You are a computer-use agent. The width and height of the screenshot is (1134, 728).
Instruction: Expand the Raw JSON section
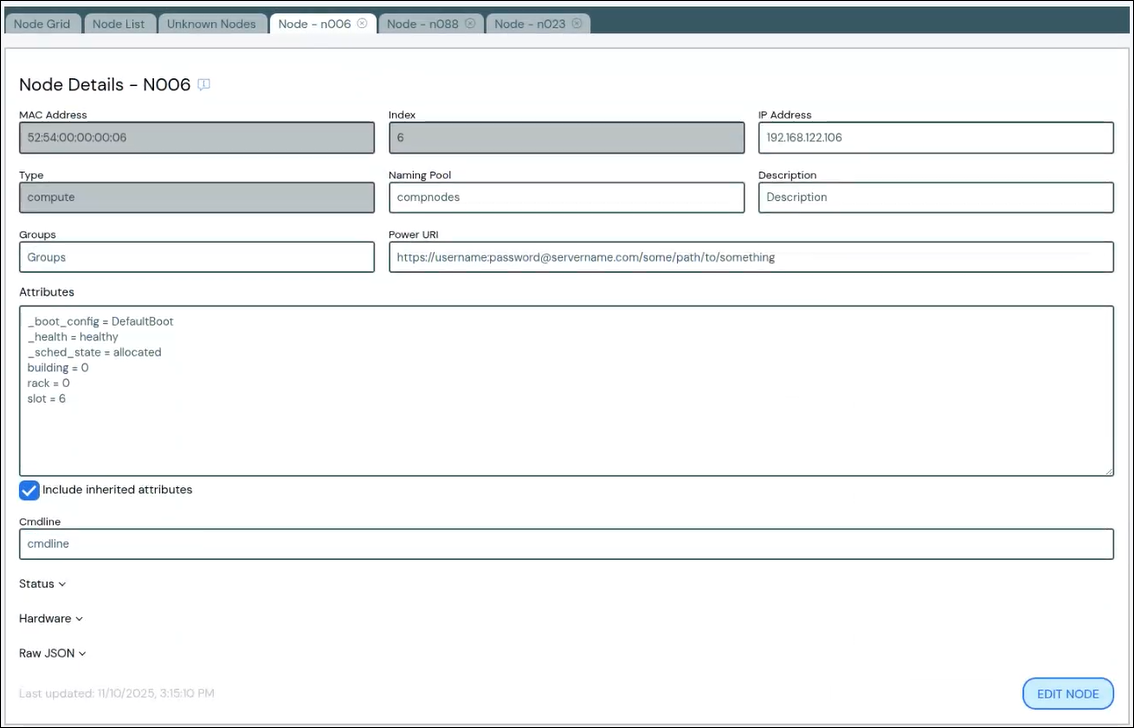tap(52, 654)
